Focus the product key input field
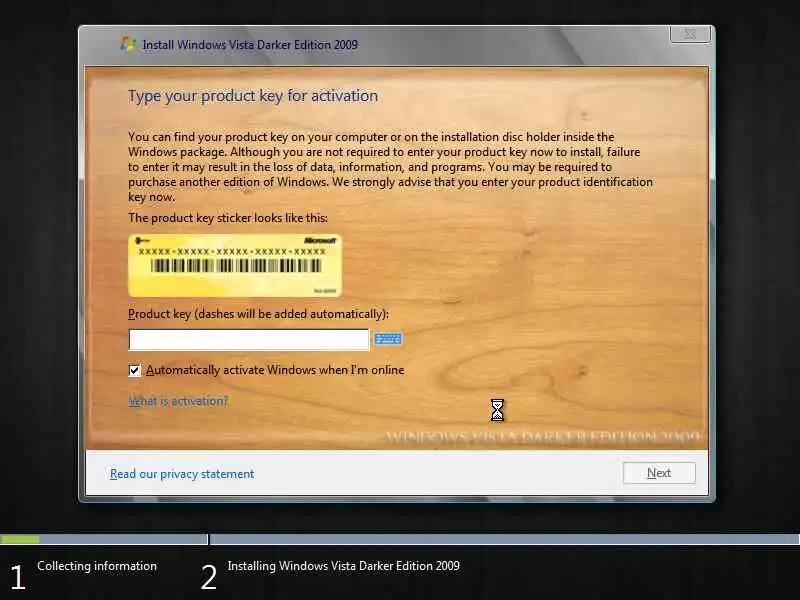 click(x=248, y=340)
